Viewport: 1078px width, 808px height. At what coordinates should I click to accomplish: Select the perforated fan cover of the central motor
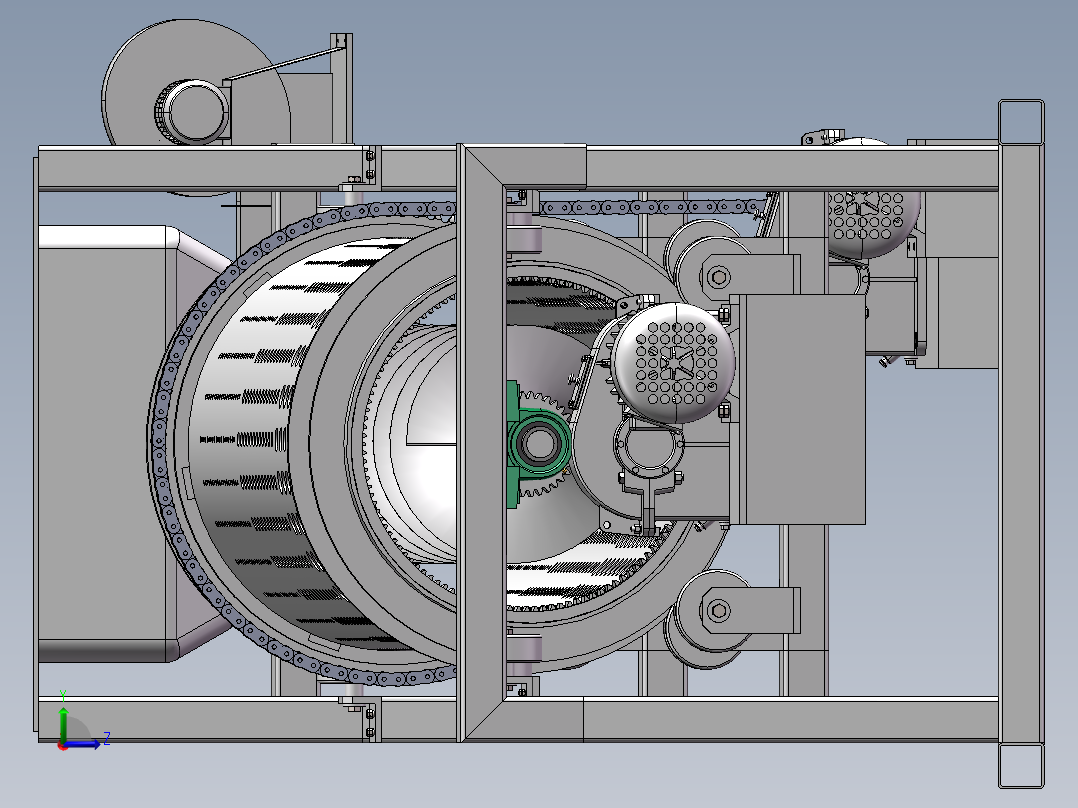point(674,363)
